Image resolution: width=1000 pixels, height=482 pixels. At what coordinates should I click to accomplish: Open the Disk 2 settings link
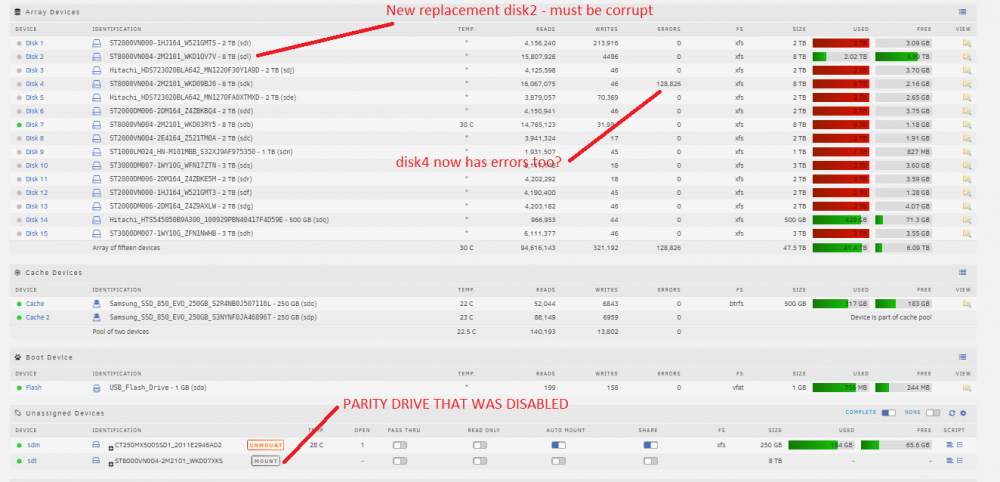click(34, 57)
